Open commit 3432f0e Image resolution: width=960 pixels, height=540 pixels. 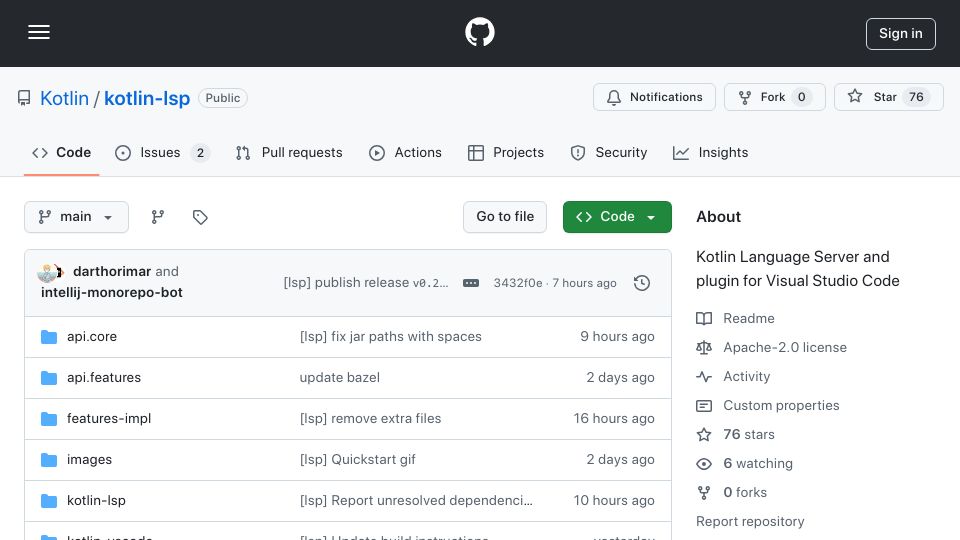click(518, 283)
